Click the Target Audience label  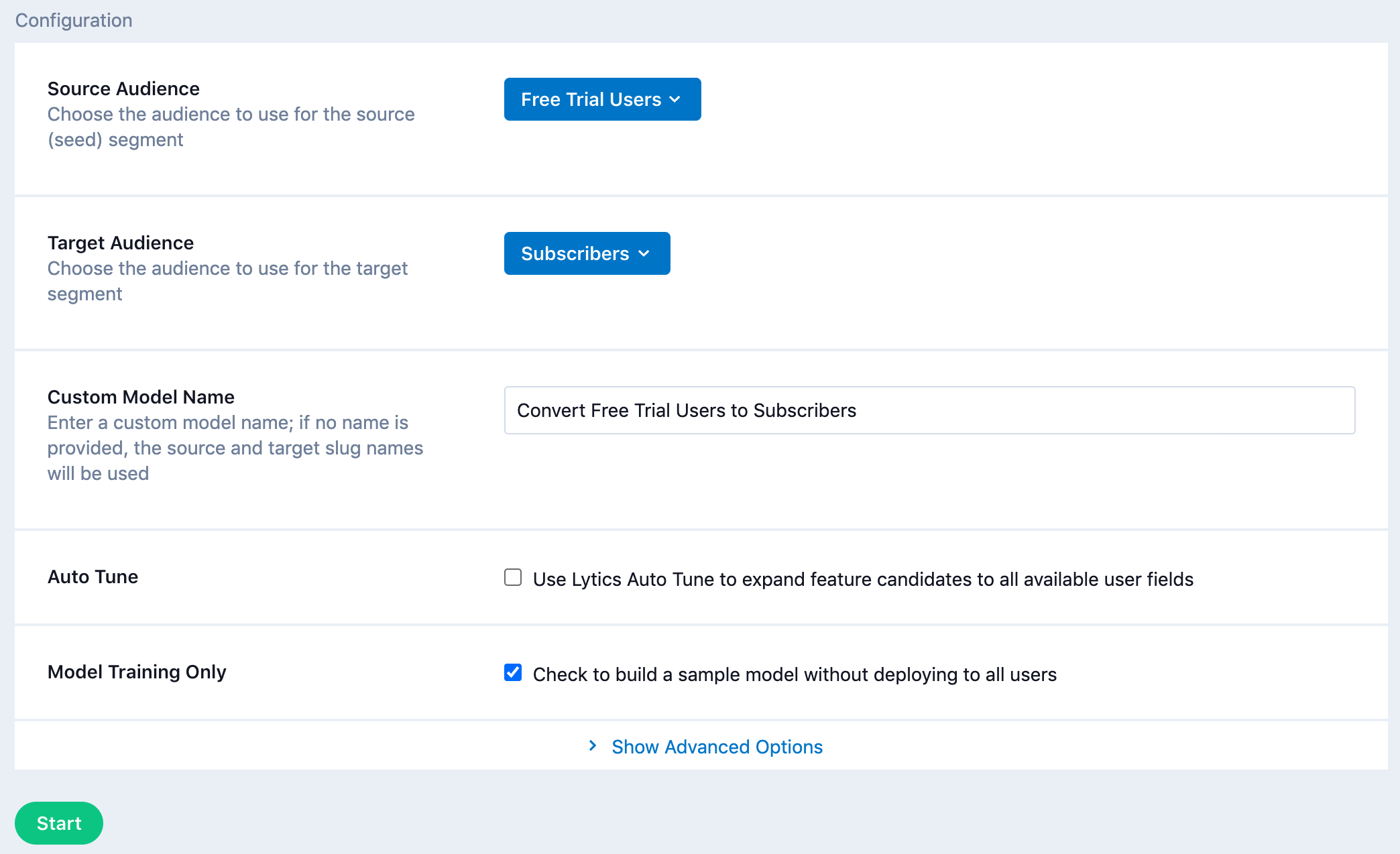coord(121,243)
